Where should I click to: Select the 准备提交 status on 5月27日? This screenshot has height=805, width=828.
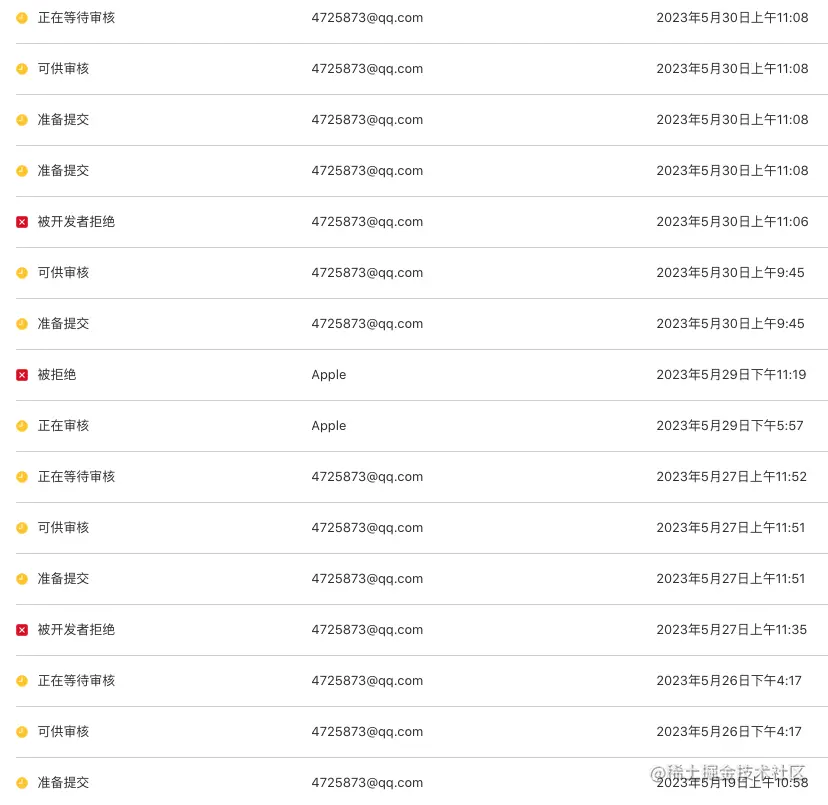pyautogui.click(x=63, y=578)
